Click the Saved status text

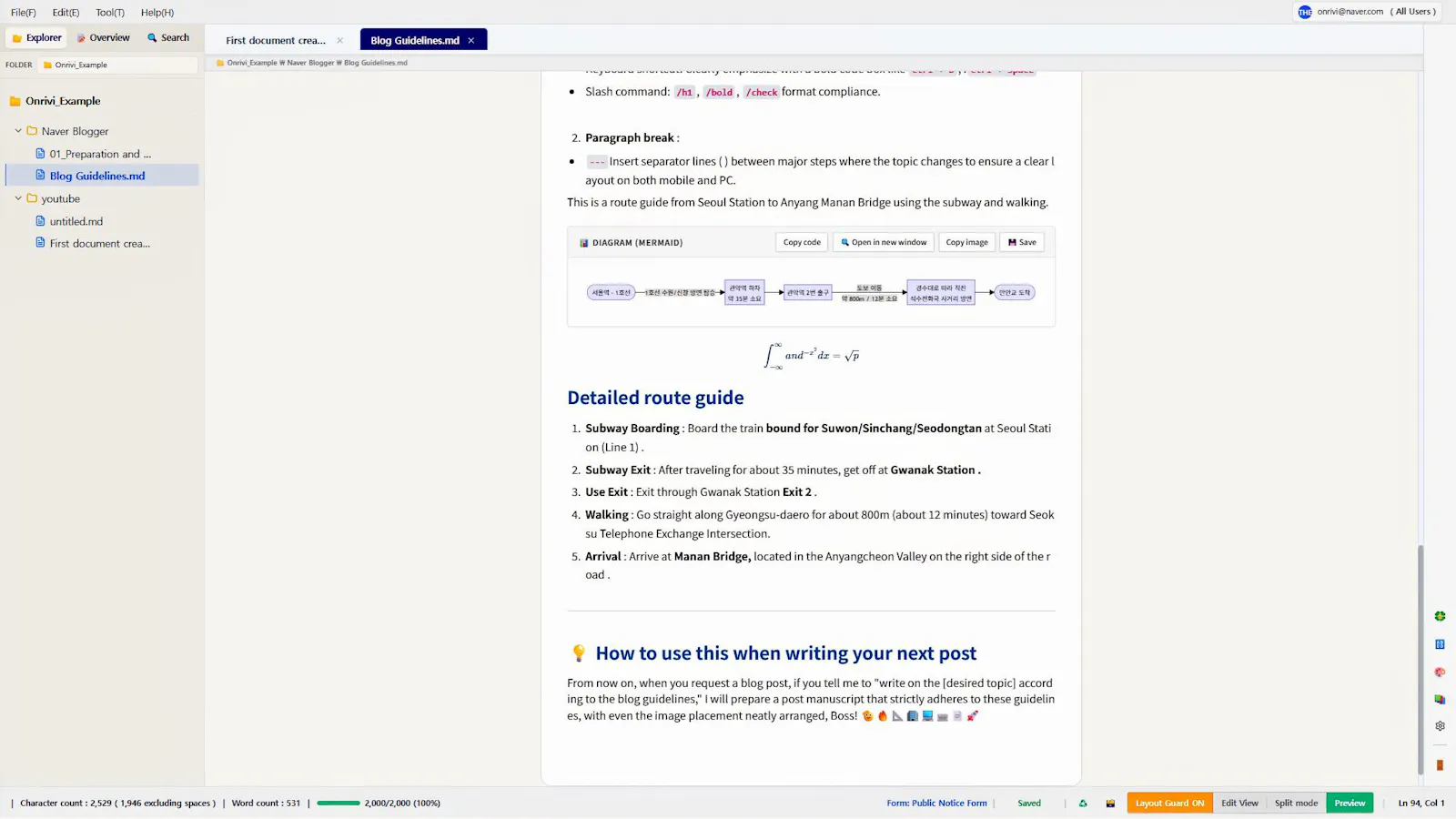click(x=1029, y=803)
